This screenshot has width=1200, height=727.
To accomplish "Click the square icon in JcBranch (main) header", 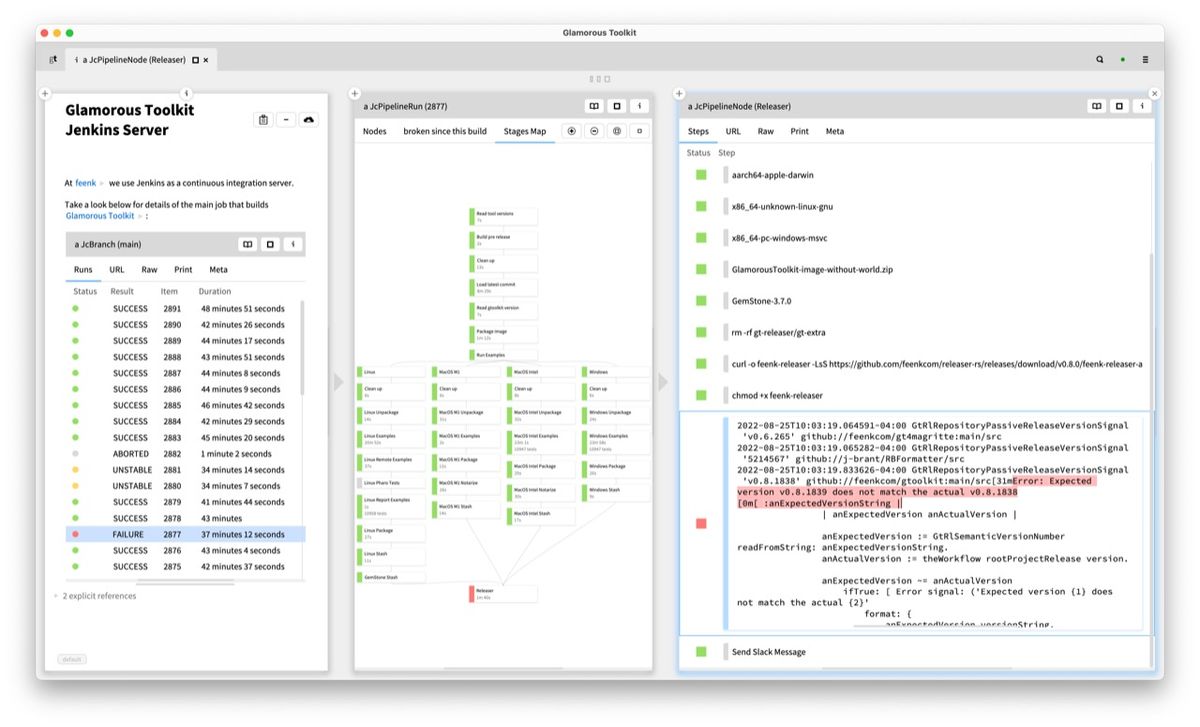I will (270, 244).
